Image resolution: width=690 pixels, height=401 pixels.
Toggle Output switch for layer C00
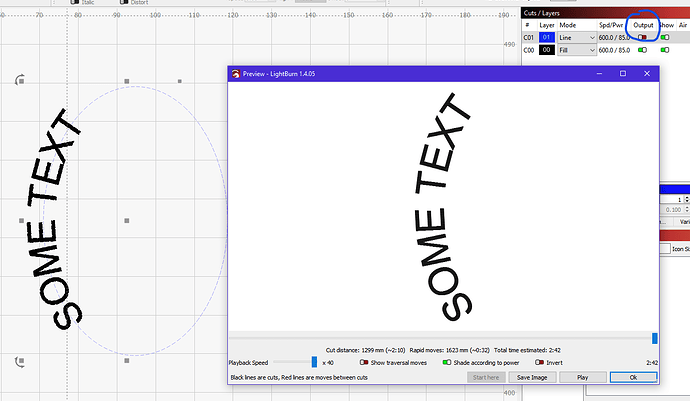(642, 50)
